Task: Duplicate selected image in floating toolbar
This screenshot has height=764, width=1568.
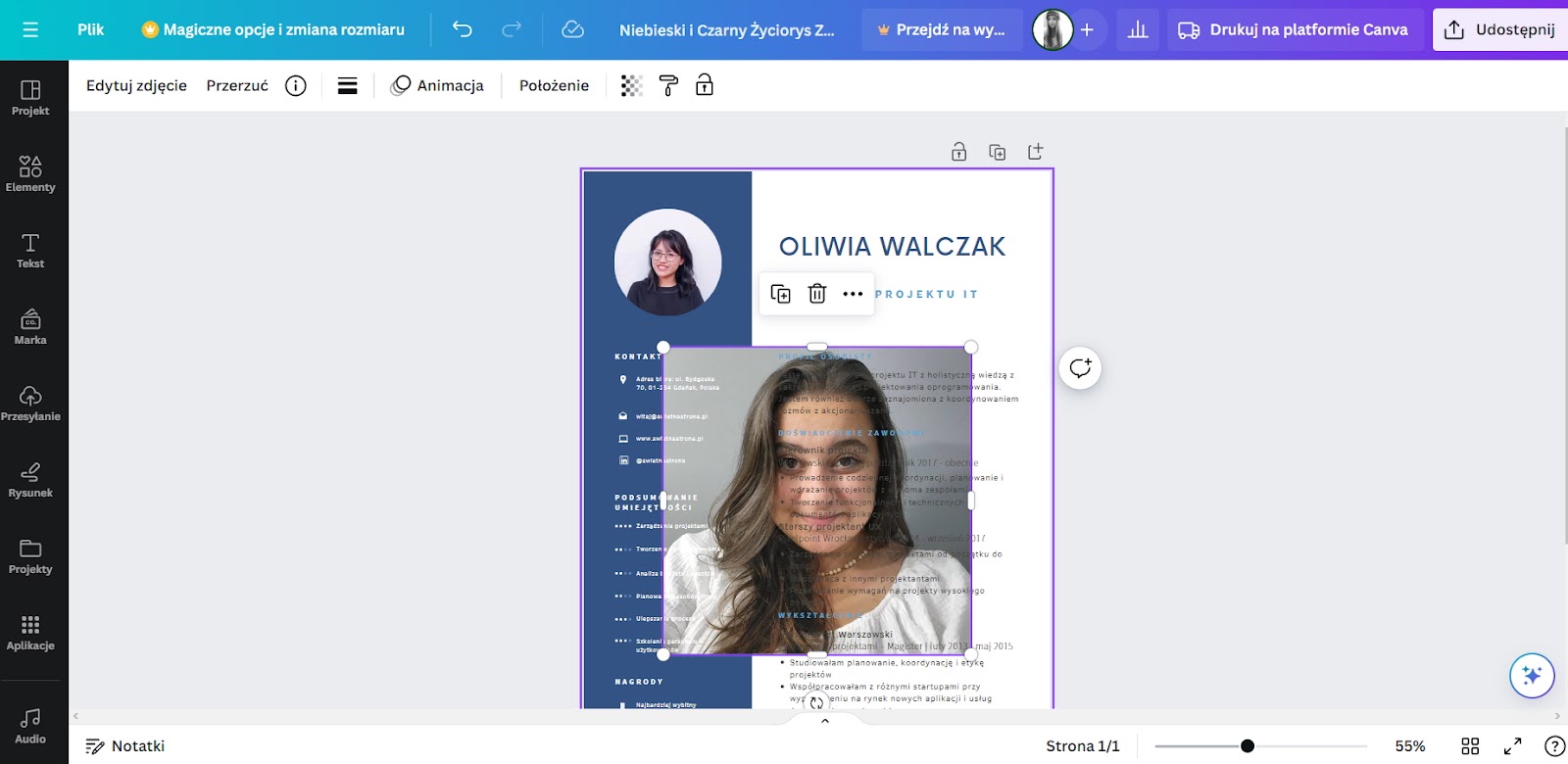Action: (781, 294)
